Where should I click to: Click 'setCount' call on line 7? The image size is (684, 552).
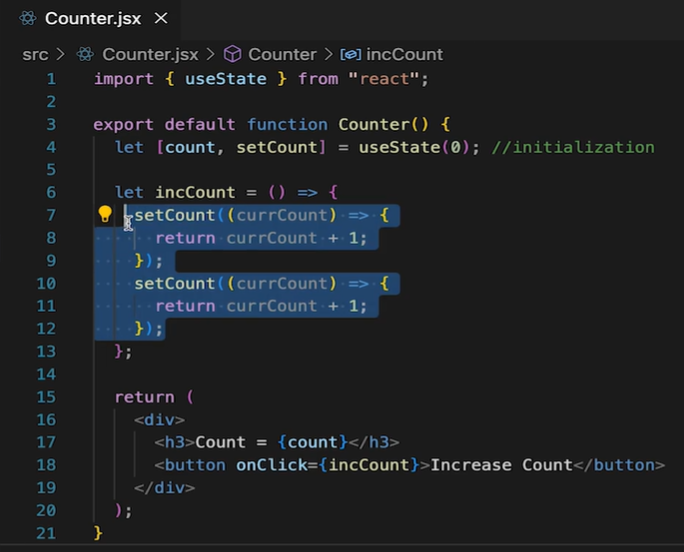point(174,215)
